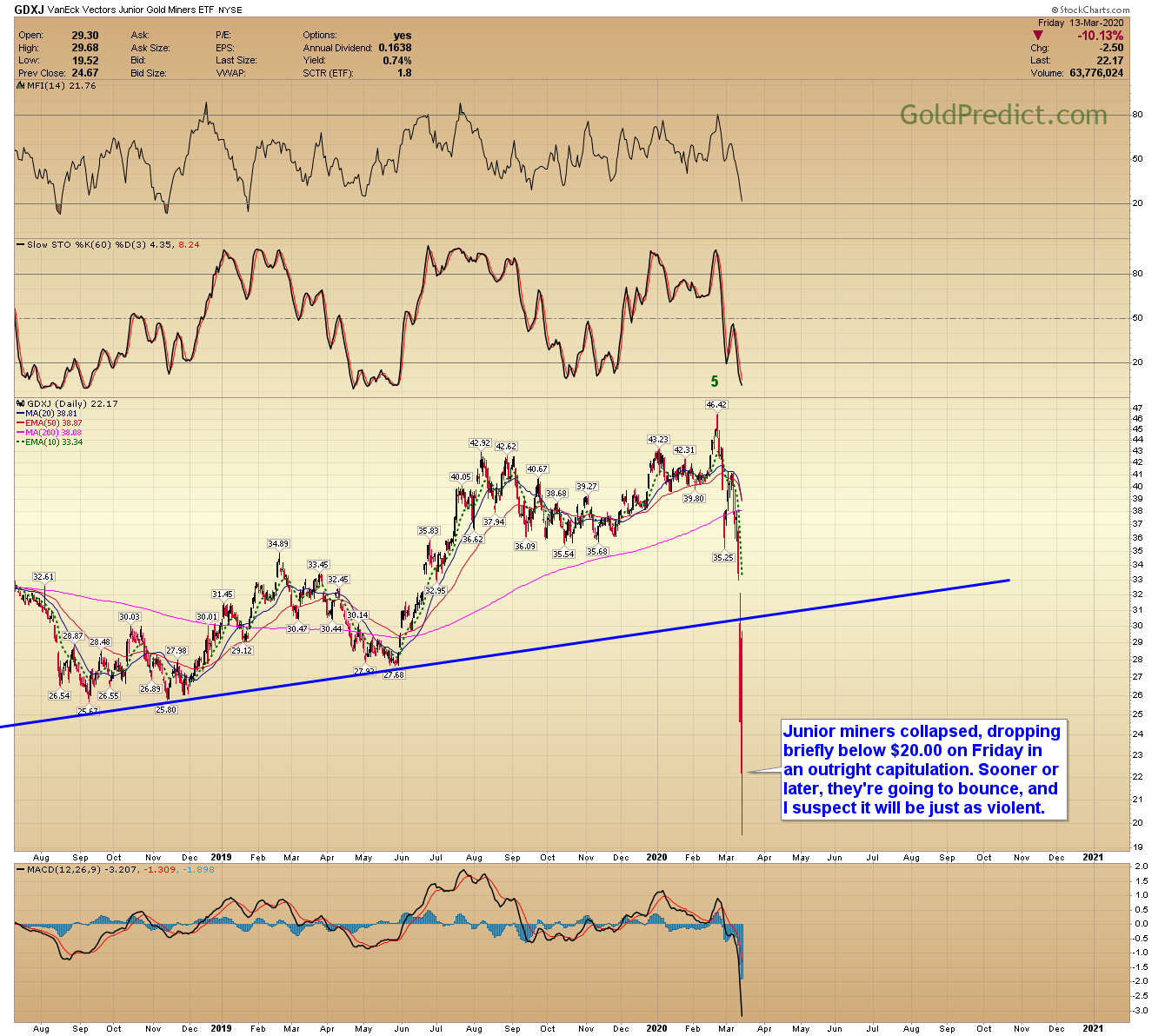Image resolution: width=1165 pixels, height=1036 pixels.
Task: Click the 29.12 price label
Action: tap(242, 651)
